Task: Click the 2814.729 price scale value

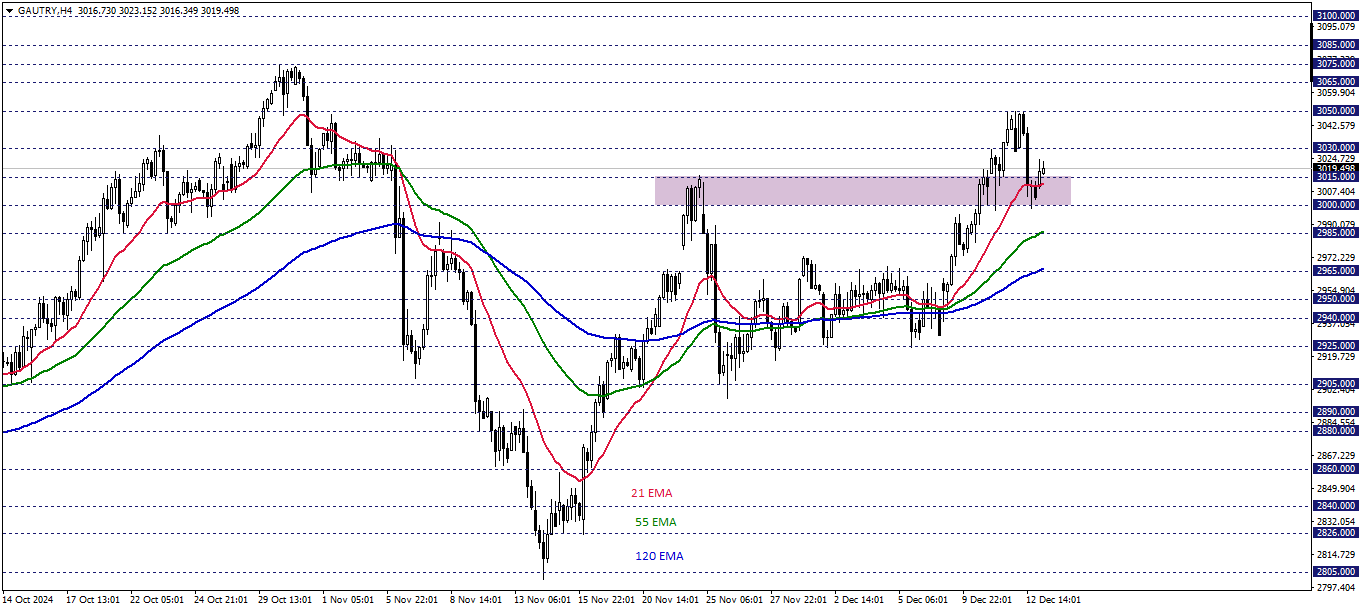Action: [1336, 555]
